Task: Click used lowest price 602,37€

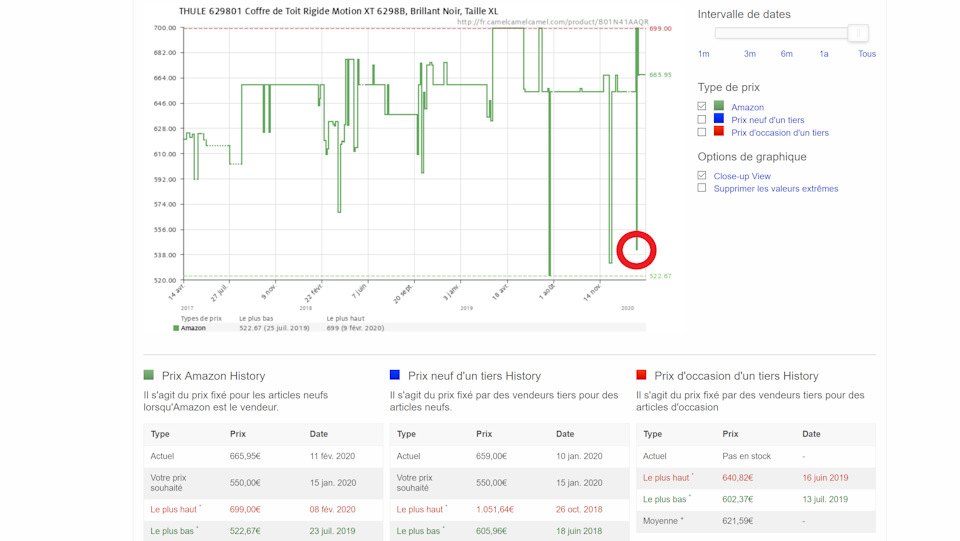Action: coord(737,499)
